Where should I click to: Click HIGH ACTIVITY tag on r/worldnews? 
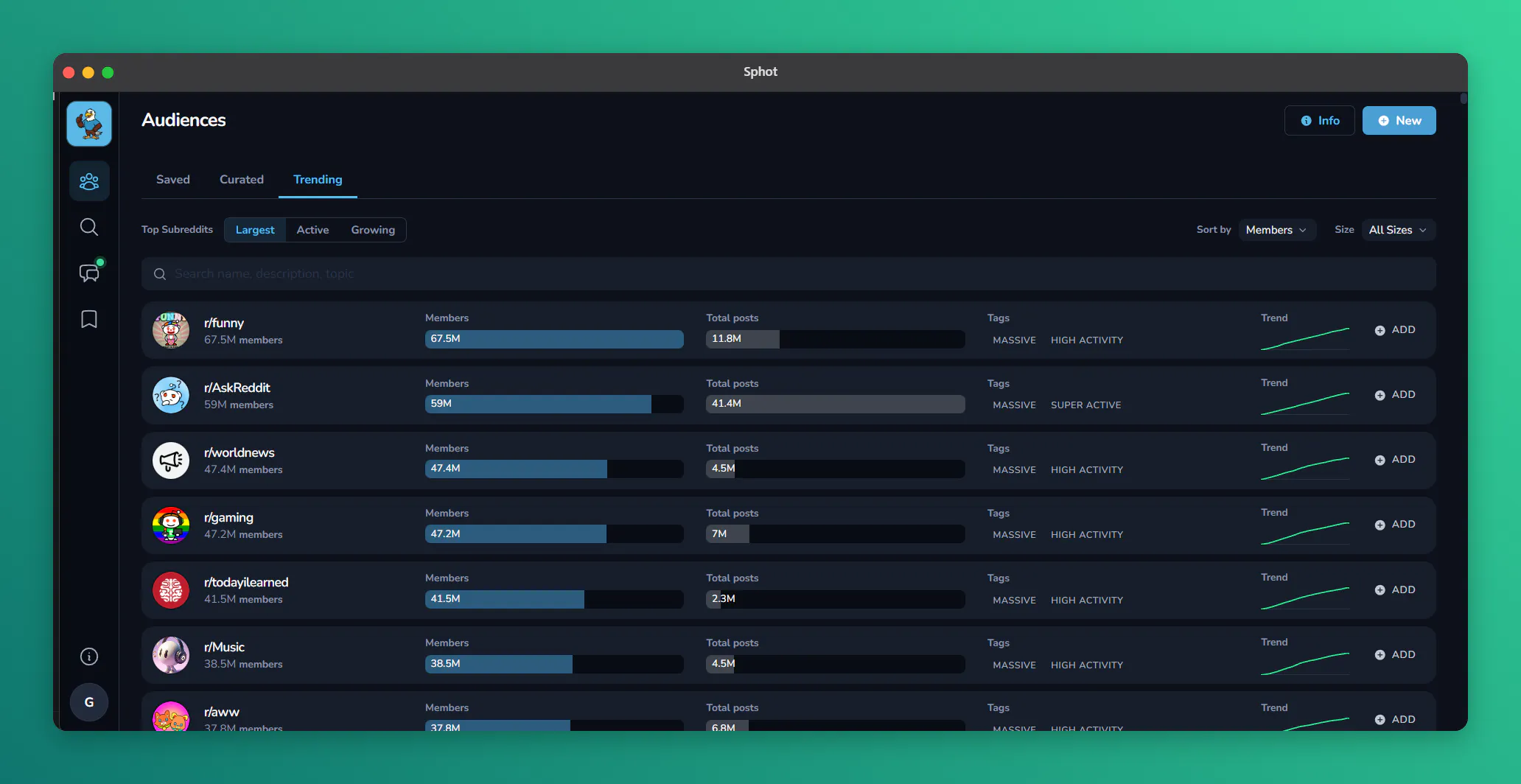[x=1087, y=470]
